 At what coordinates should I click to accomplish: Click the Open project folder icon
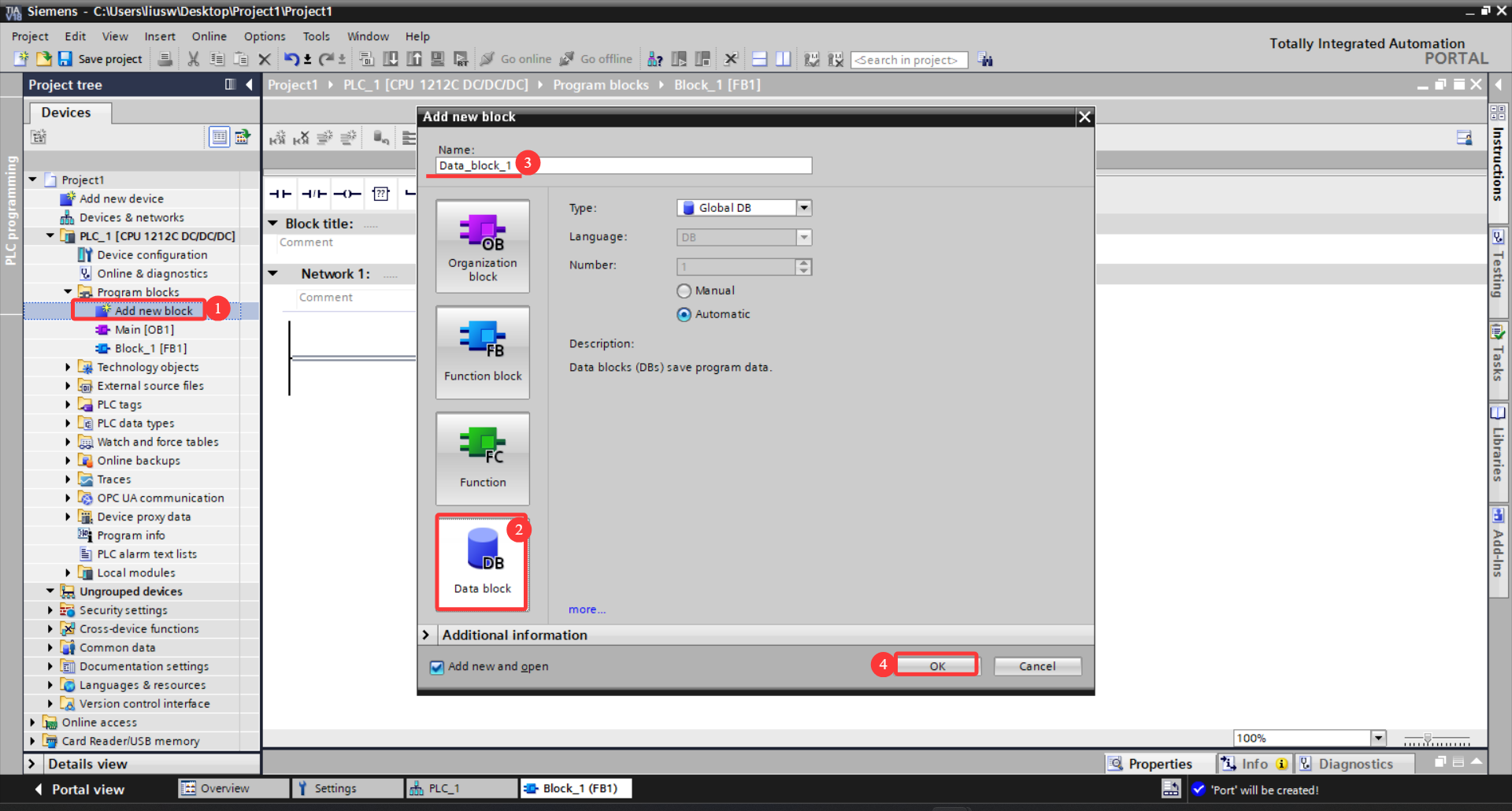pyautogui.click(x=44, y=59)
